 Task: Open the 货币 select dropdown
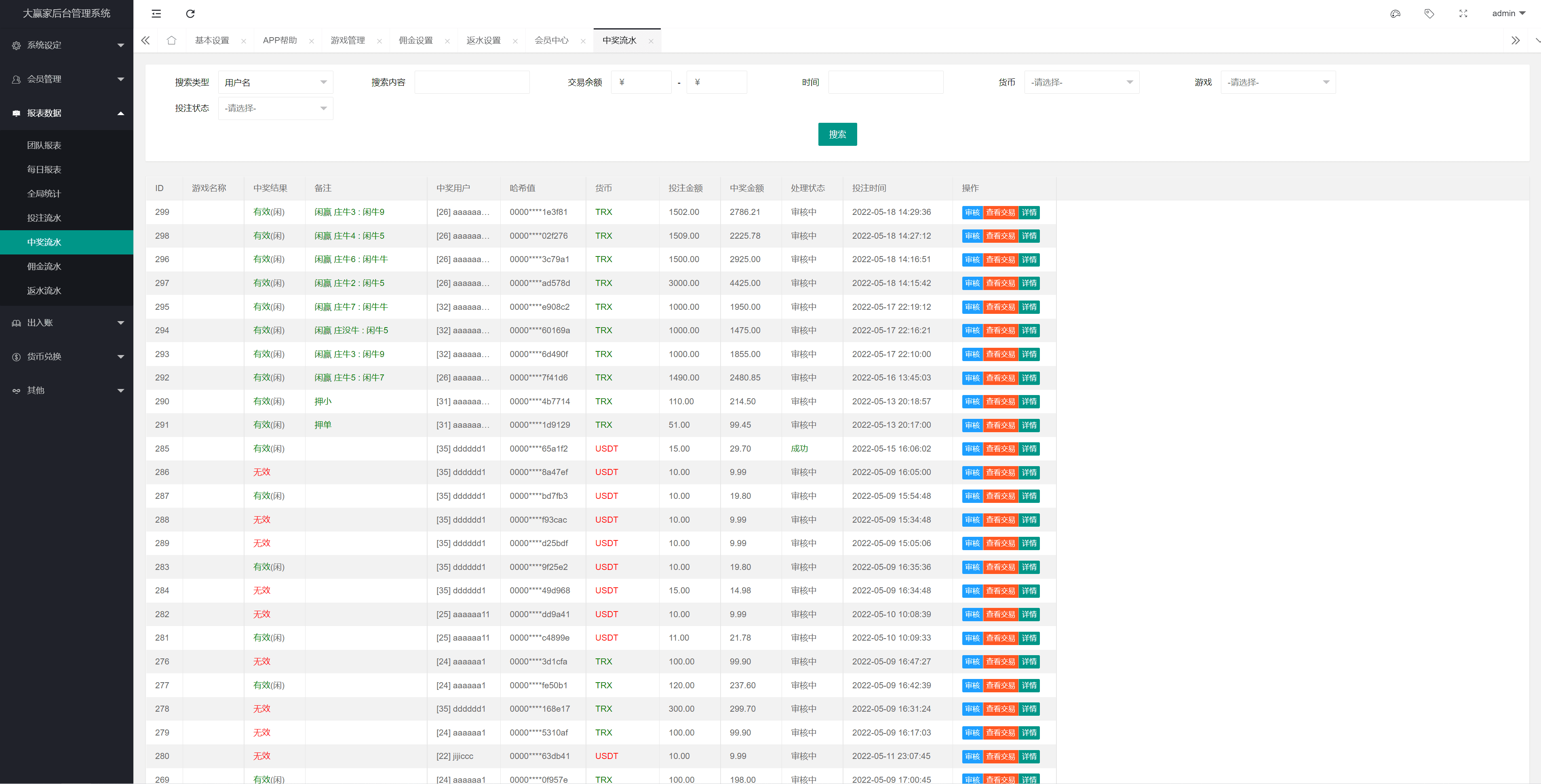(1081, 82)
